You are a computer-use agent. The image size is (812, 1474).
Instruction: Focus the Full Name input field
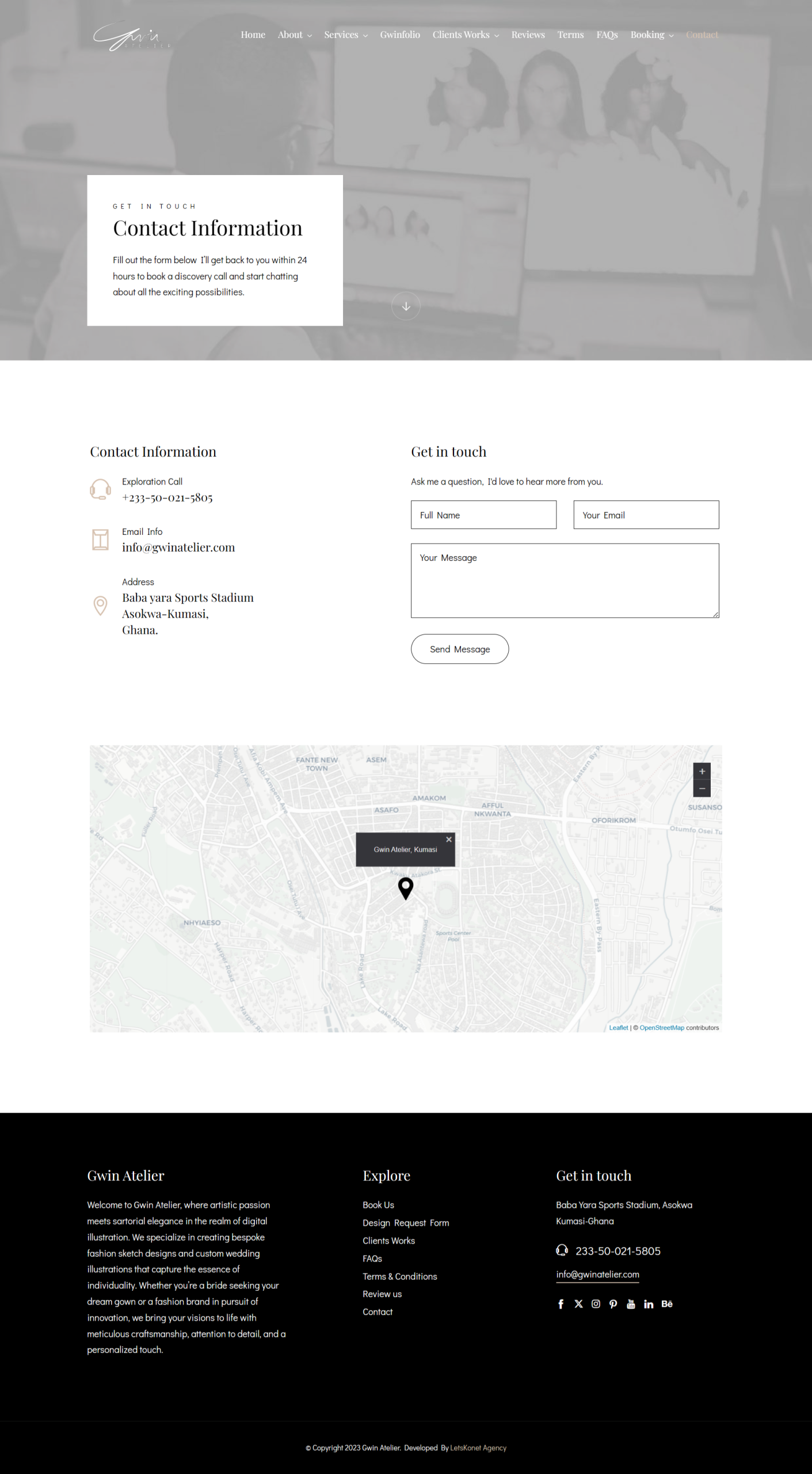tap(483, 515)
